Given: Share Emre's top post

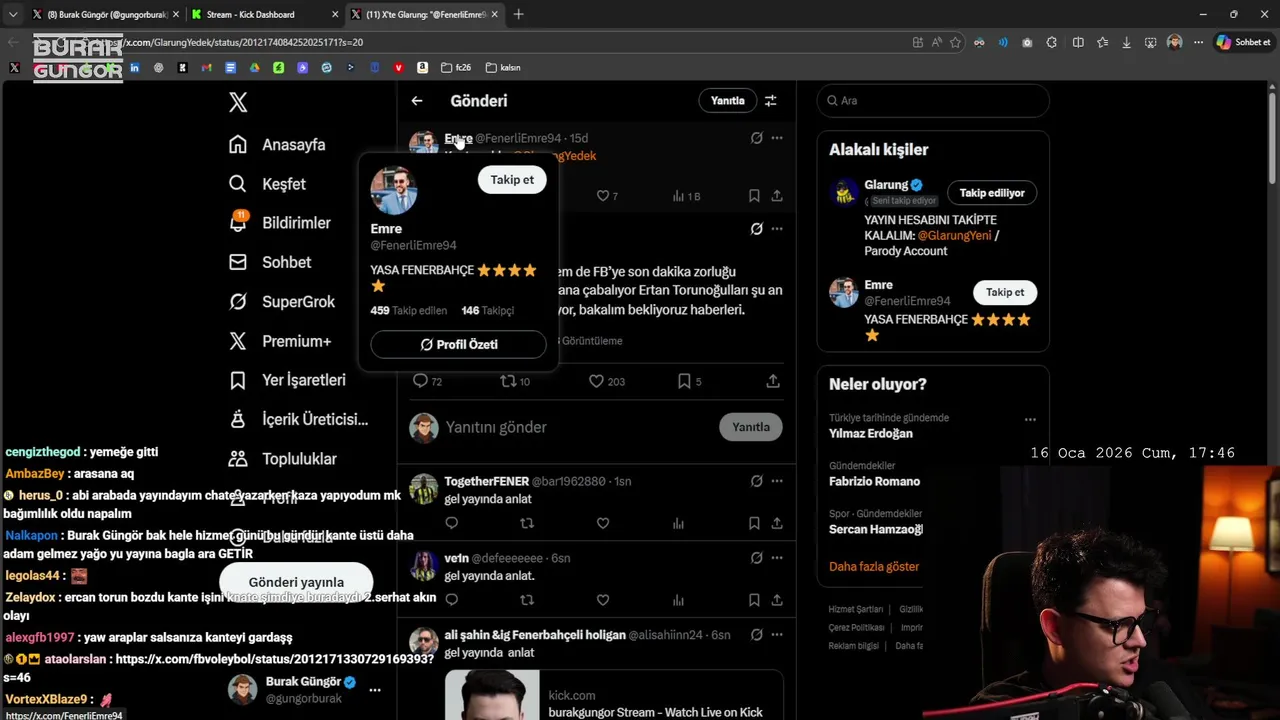Looking at the screenshot, I should (777, 196).
